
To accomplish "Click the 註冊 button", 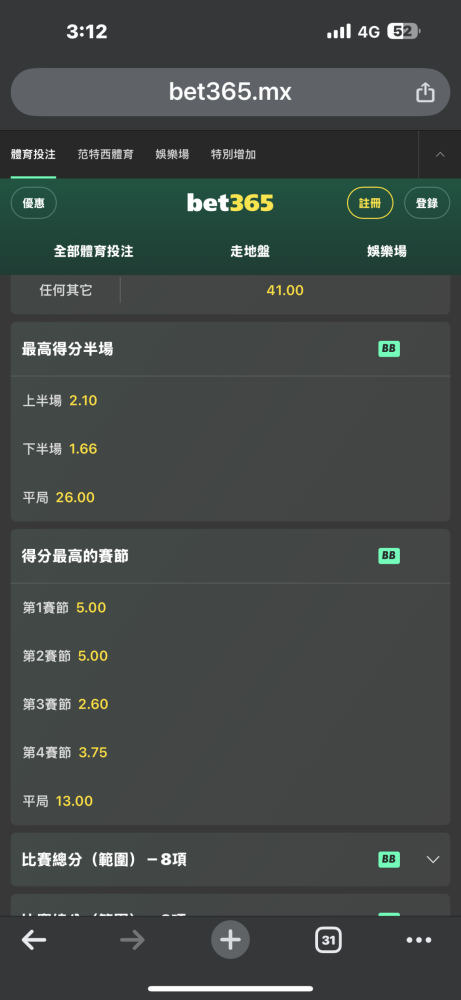I will (x=370, y=203).
